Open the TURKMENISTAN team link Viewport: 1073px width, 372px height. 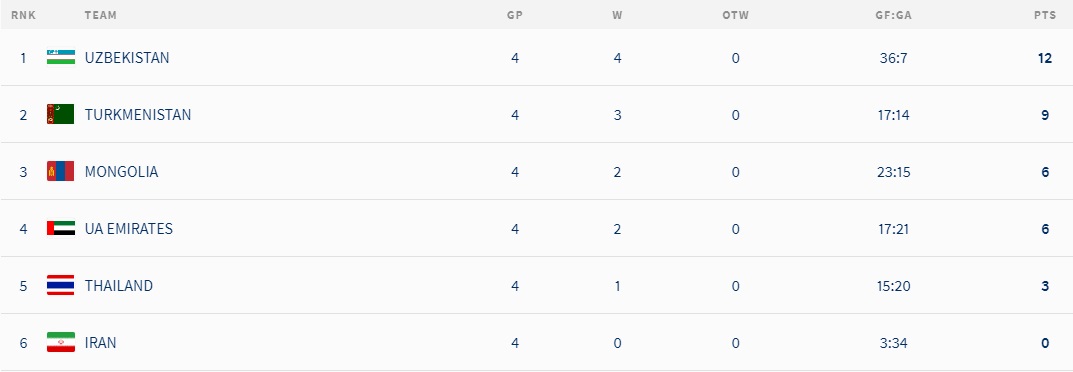138,115
